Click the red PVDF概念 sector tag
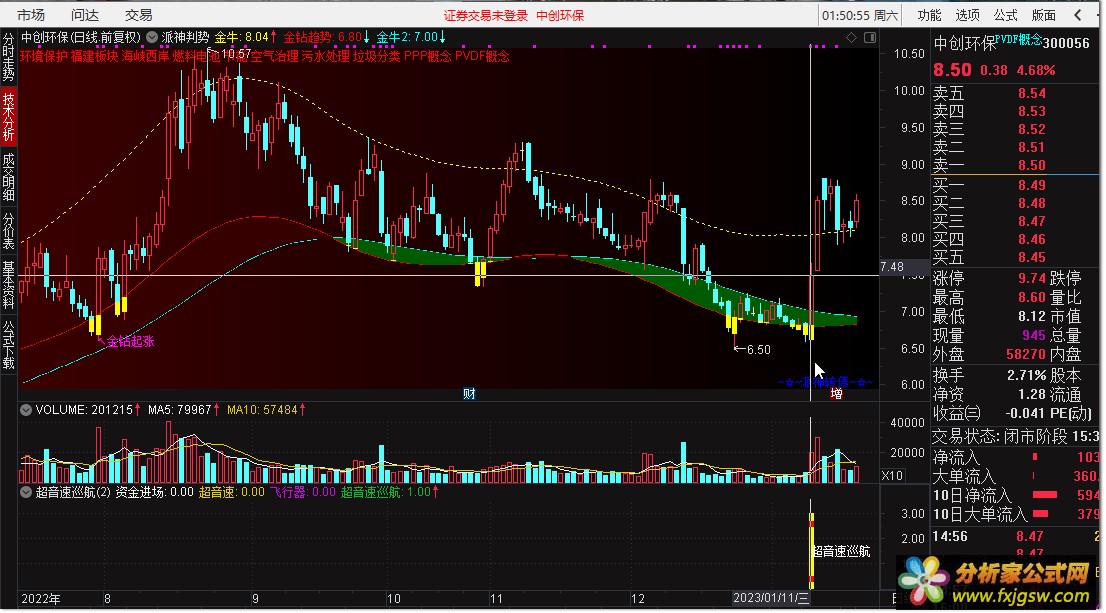The image size is (1106, 613). (x=482, y=56)
